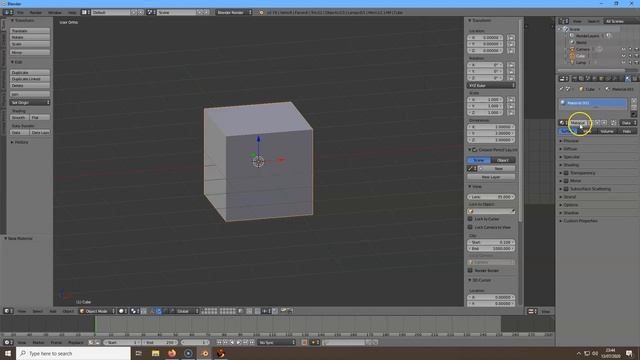640x360 pixels.
Task: Enable the Subsurface Scattering checkbox
Action: [x=566, y=189]
